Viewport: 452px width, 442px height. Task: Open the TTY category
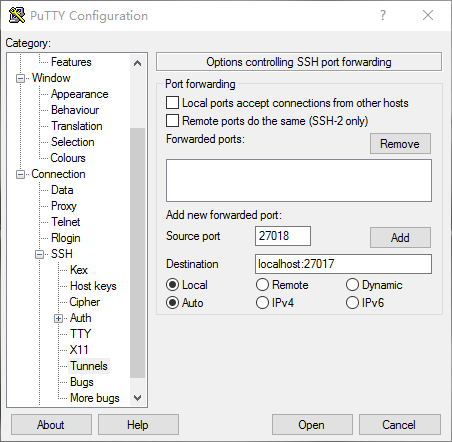[80, 334]
